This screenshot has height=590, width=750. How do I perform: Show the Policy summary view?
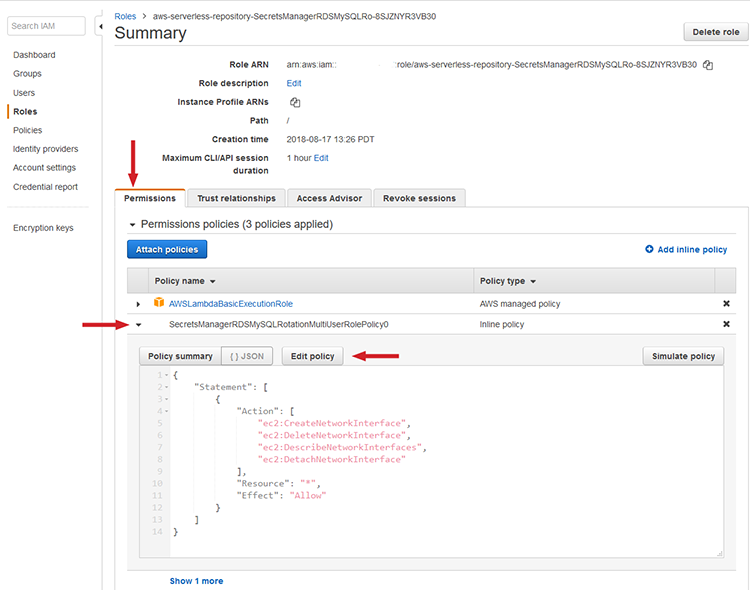coord(180,356)
